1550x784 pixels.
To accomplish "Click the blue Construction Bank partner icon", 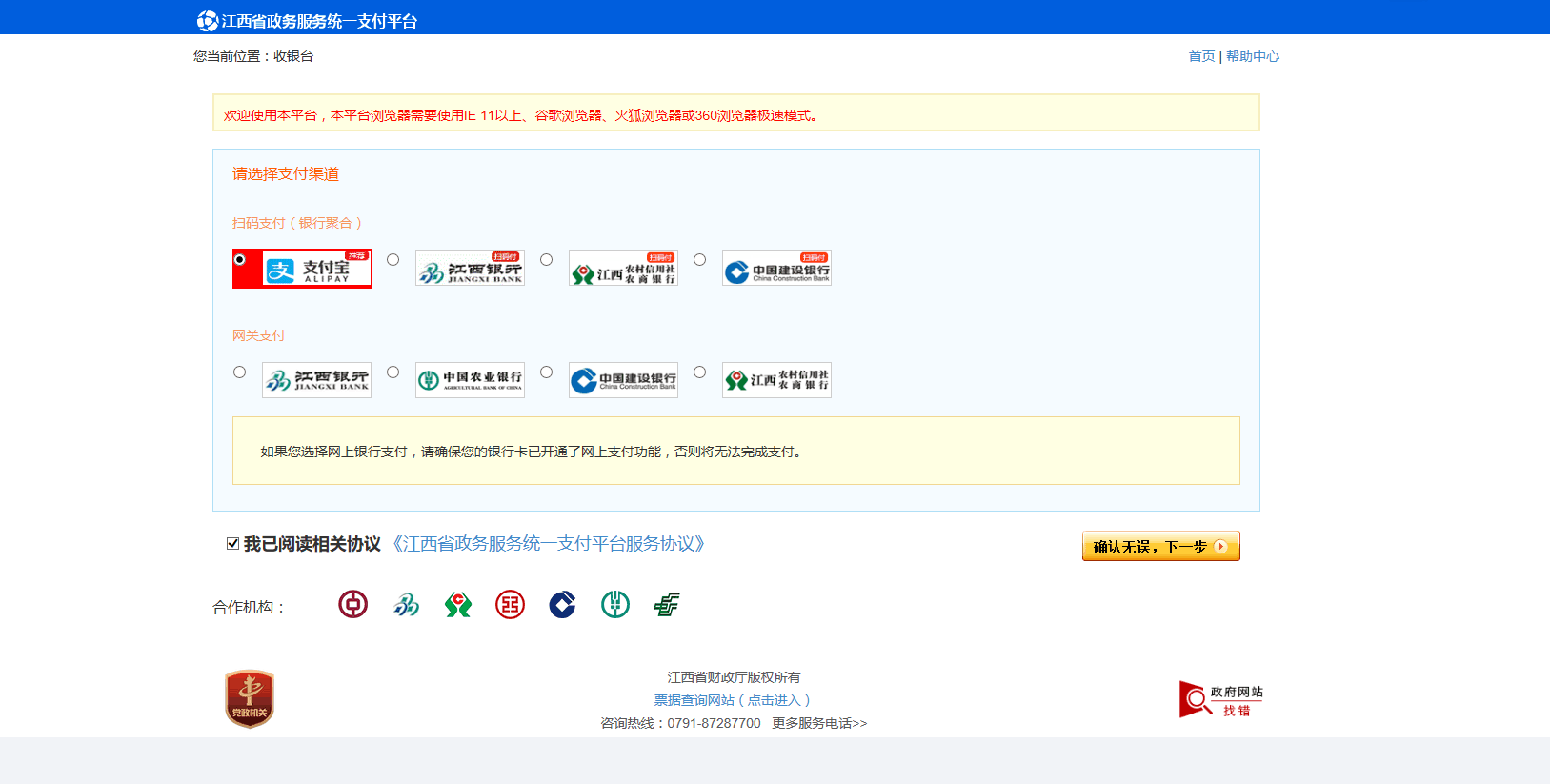I will click(x=562, y=604).
